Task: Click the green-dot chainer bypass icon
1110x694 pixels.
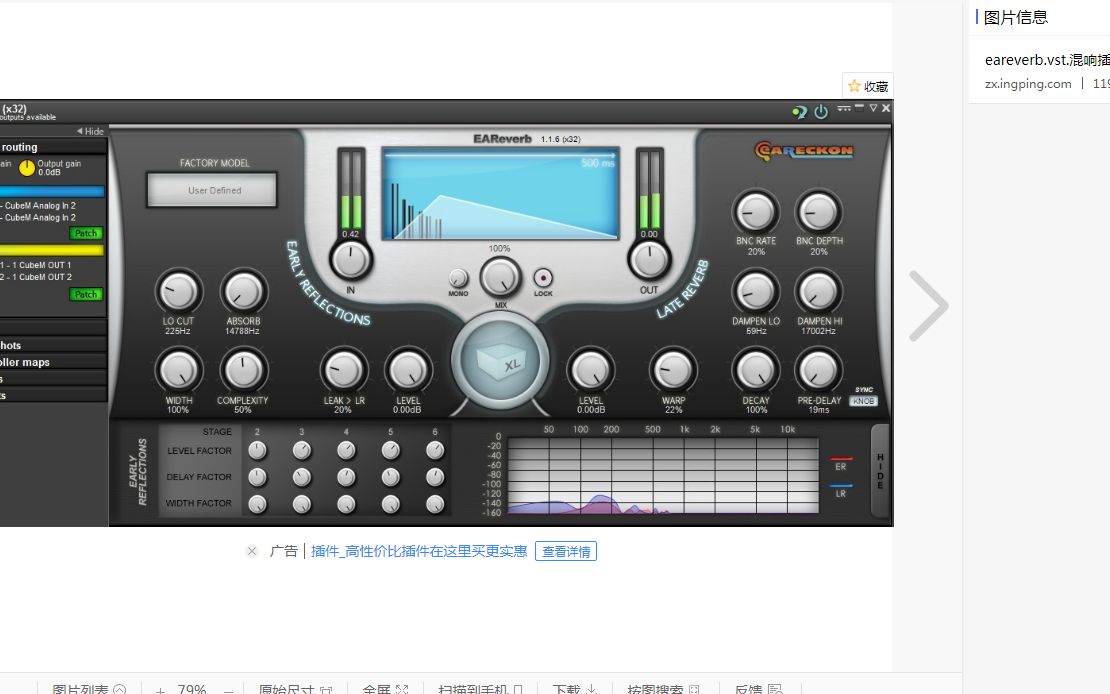Action: pos(799,112)
